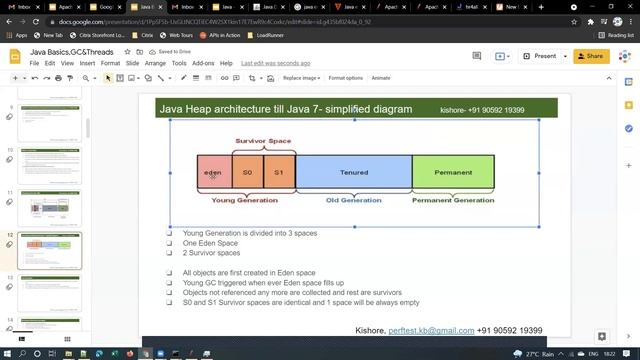Open the Edit menu

(x=50, y=63)
